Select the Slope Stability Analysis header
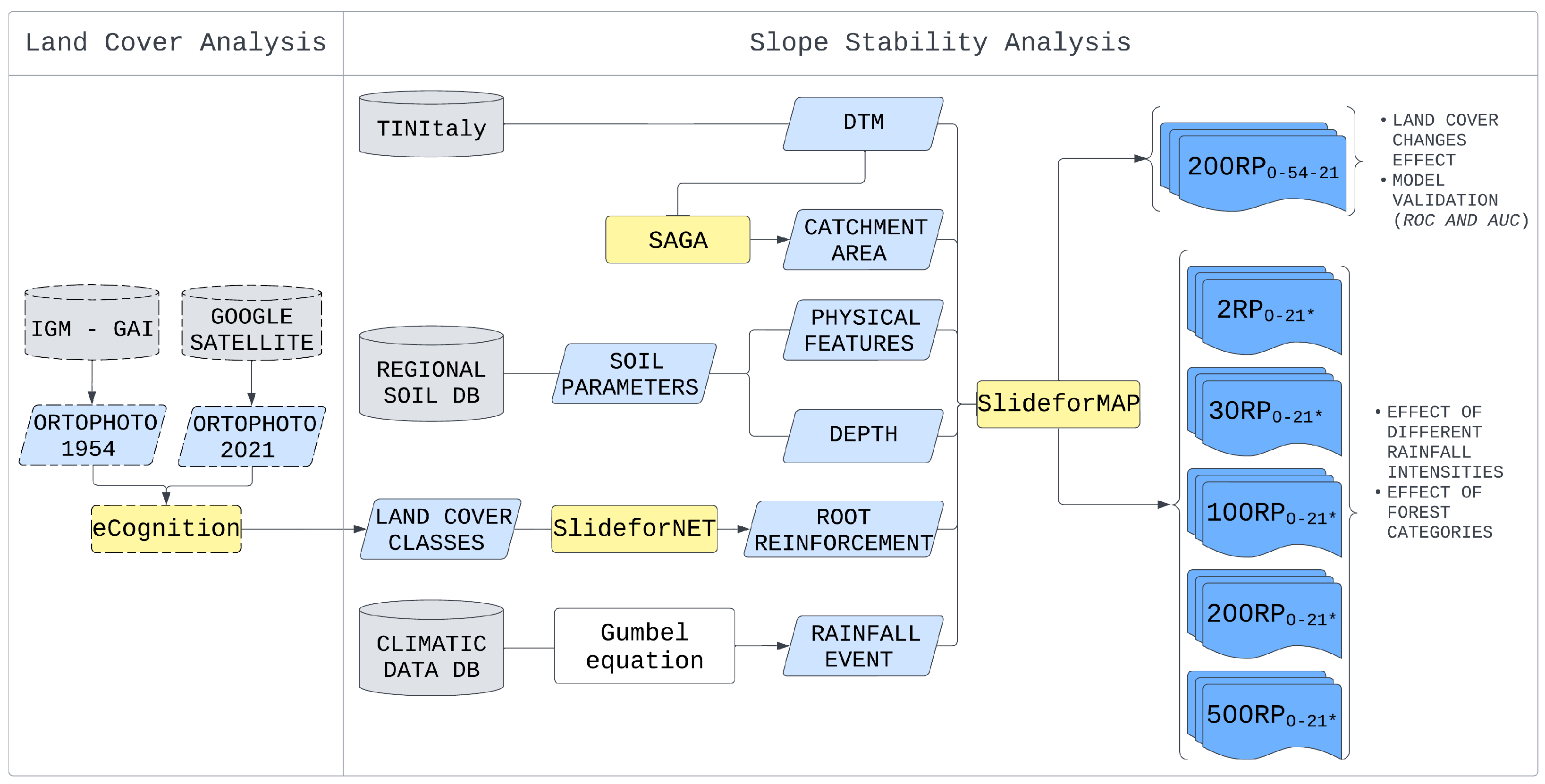 (x=940, y=43)
